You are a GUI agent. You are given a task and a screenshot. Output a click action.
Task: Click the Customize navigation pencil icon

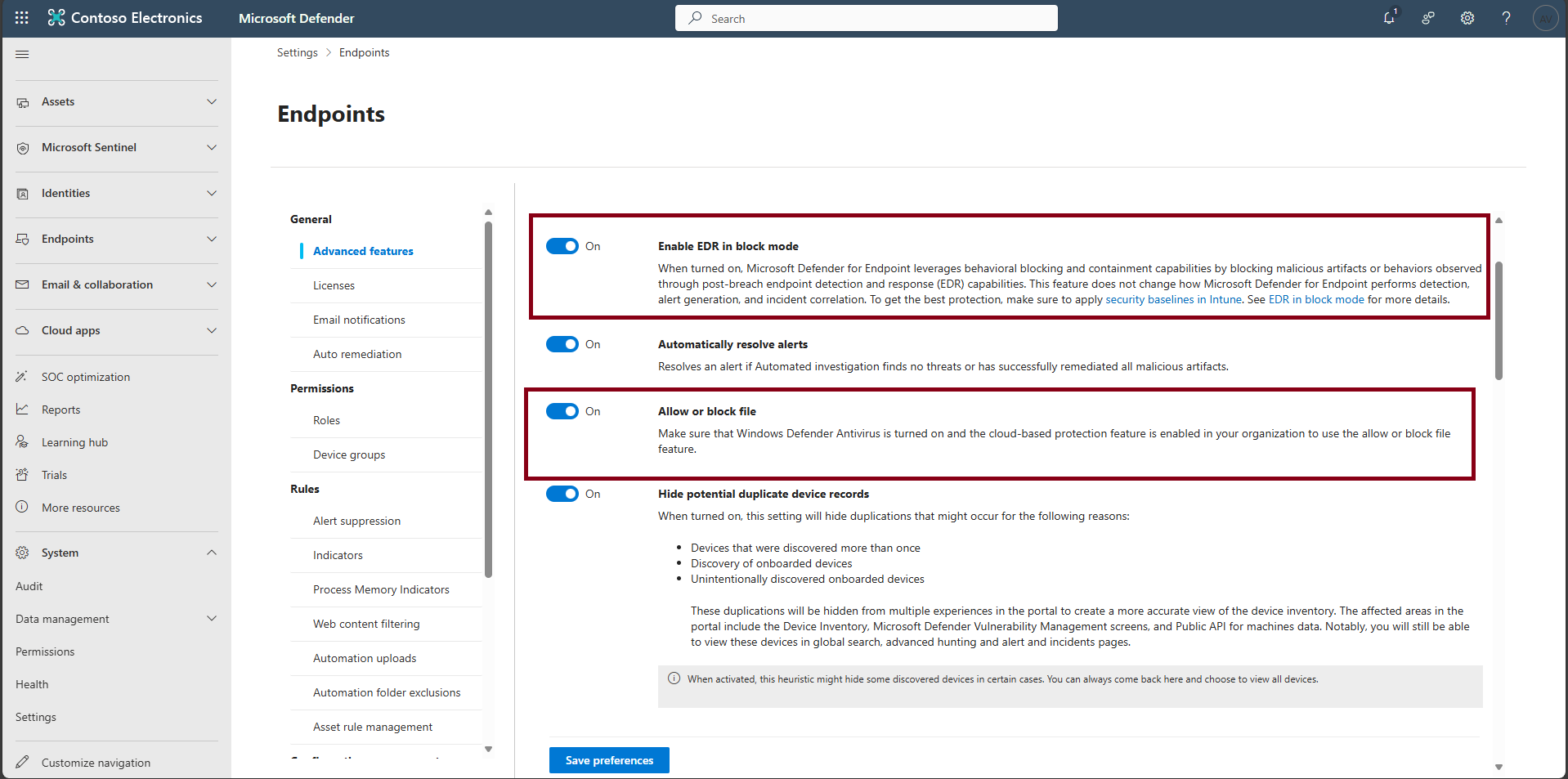click(x=22, y=762)
